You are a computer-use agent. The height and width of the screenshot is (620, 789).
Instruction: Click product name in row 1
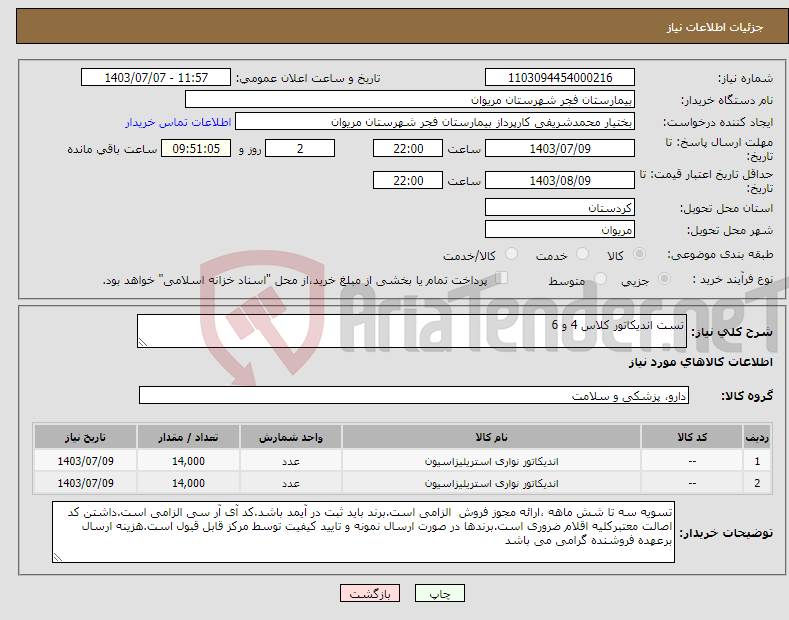491,461
